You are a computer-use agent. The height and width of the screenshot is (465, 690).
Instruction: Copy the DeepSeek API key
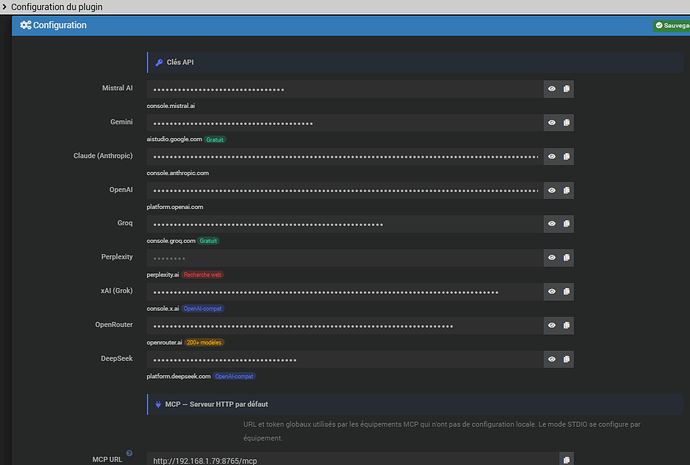[566, 359]
